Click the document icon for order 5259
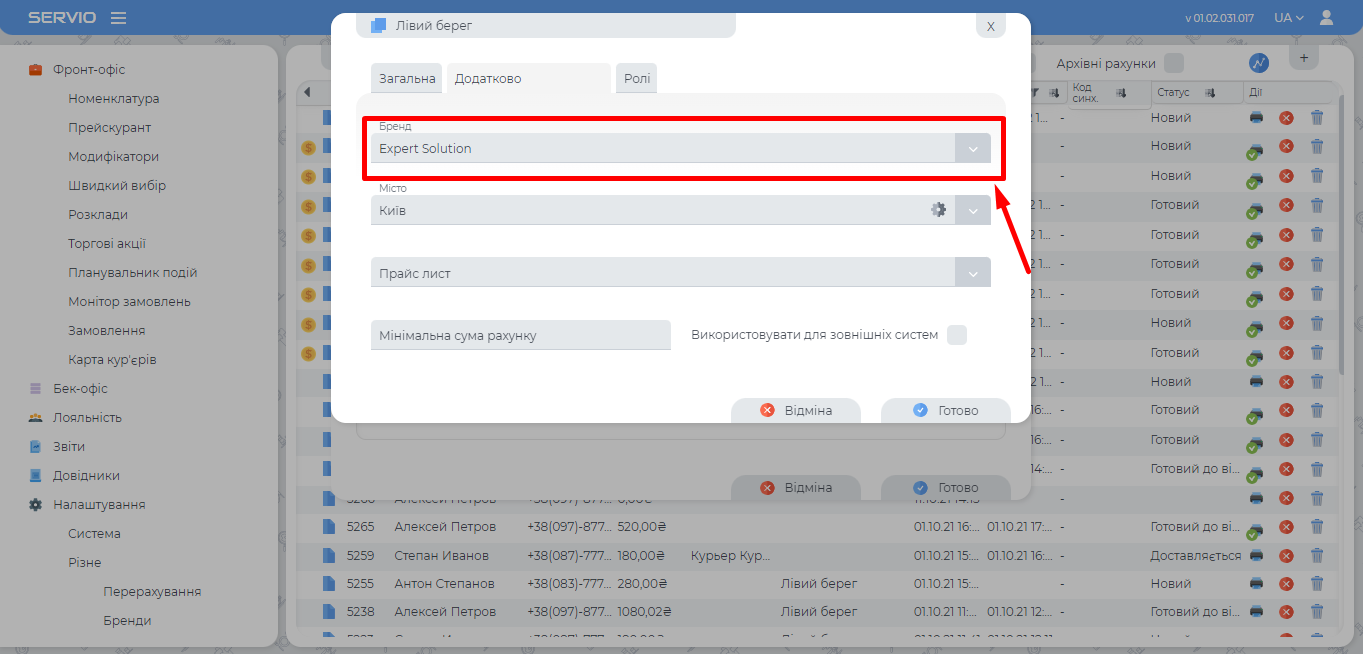Image resolution: width=1363 pixels, height=654 pixels. pyautogui.click(x=329, y=556)
